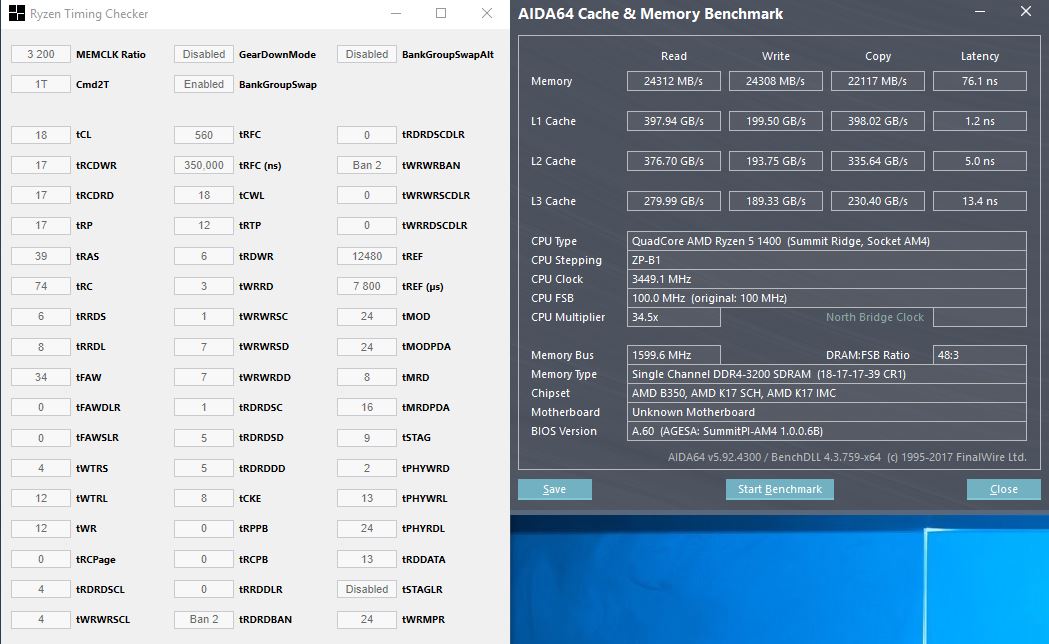The height and width of the screenshot is (644, 1049).
Task: Close the Ryzen Timing Checker window
Action: (487, 13)
